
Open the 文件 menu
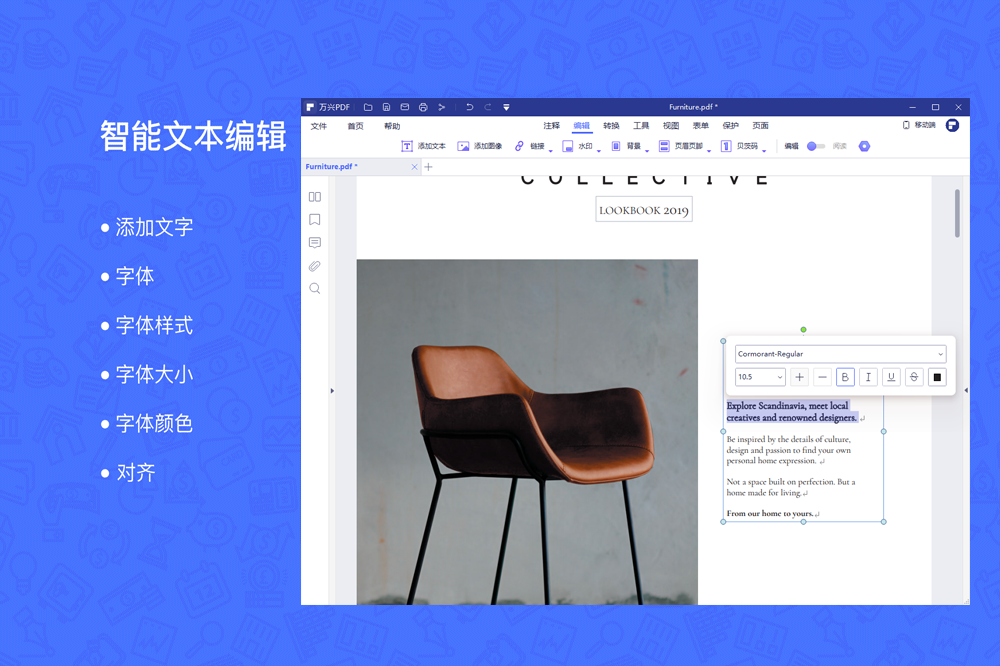tap(319, 126)
